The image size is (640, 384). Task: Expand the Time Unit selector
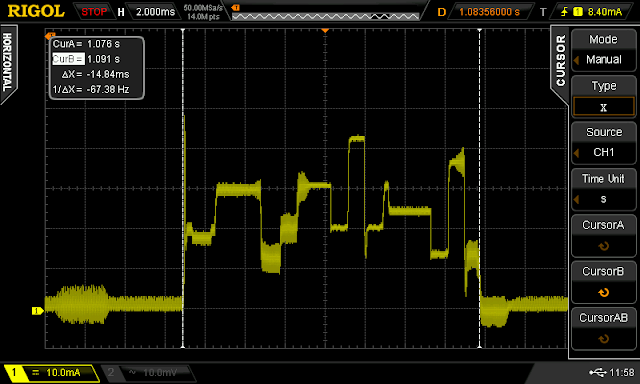(x=603, y=189)
